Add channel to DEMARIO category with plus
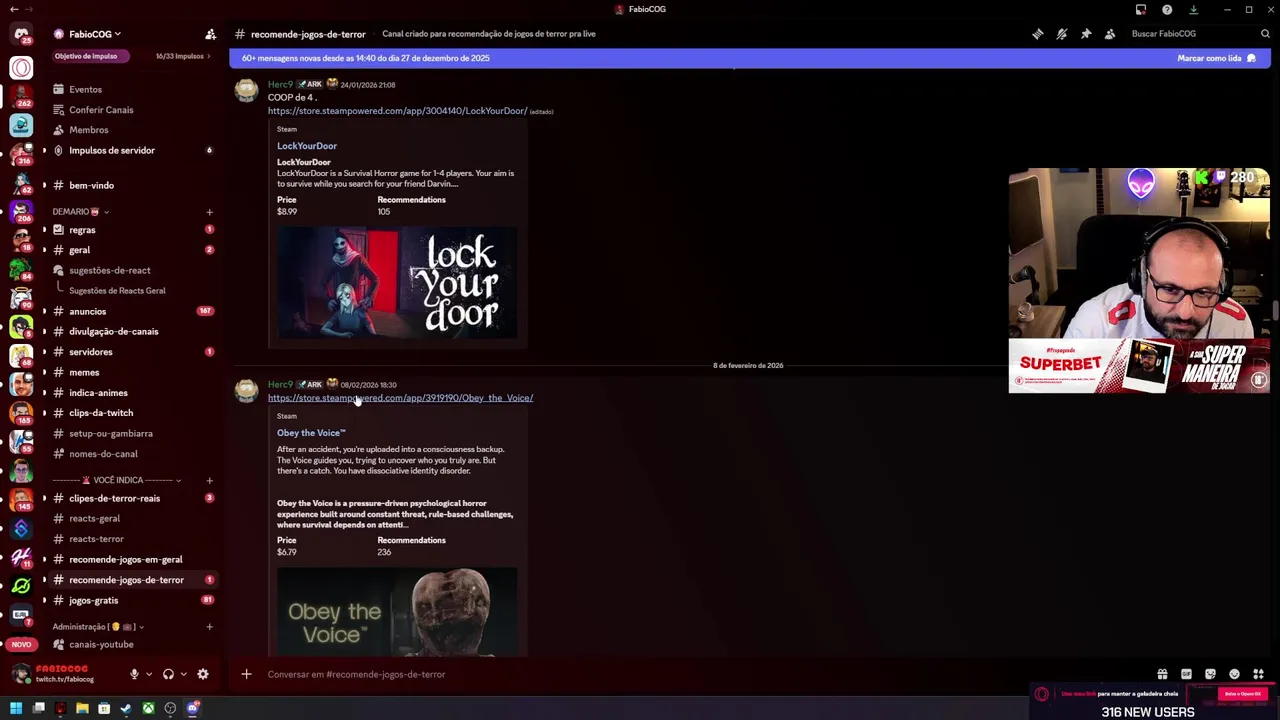This screenshot has height=720, width=1280. point(209,212)
